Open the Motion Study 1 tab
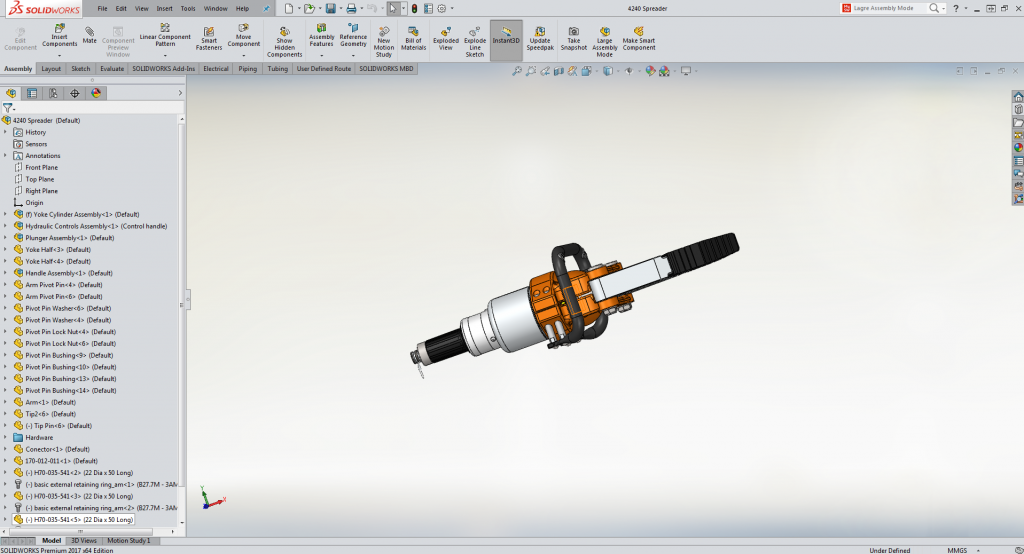This screenshot has height=554, width=1024. click(x=129, y=540)
